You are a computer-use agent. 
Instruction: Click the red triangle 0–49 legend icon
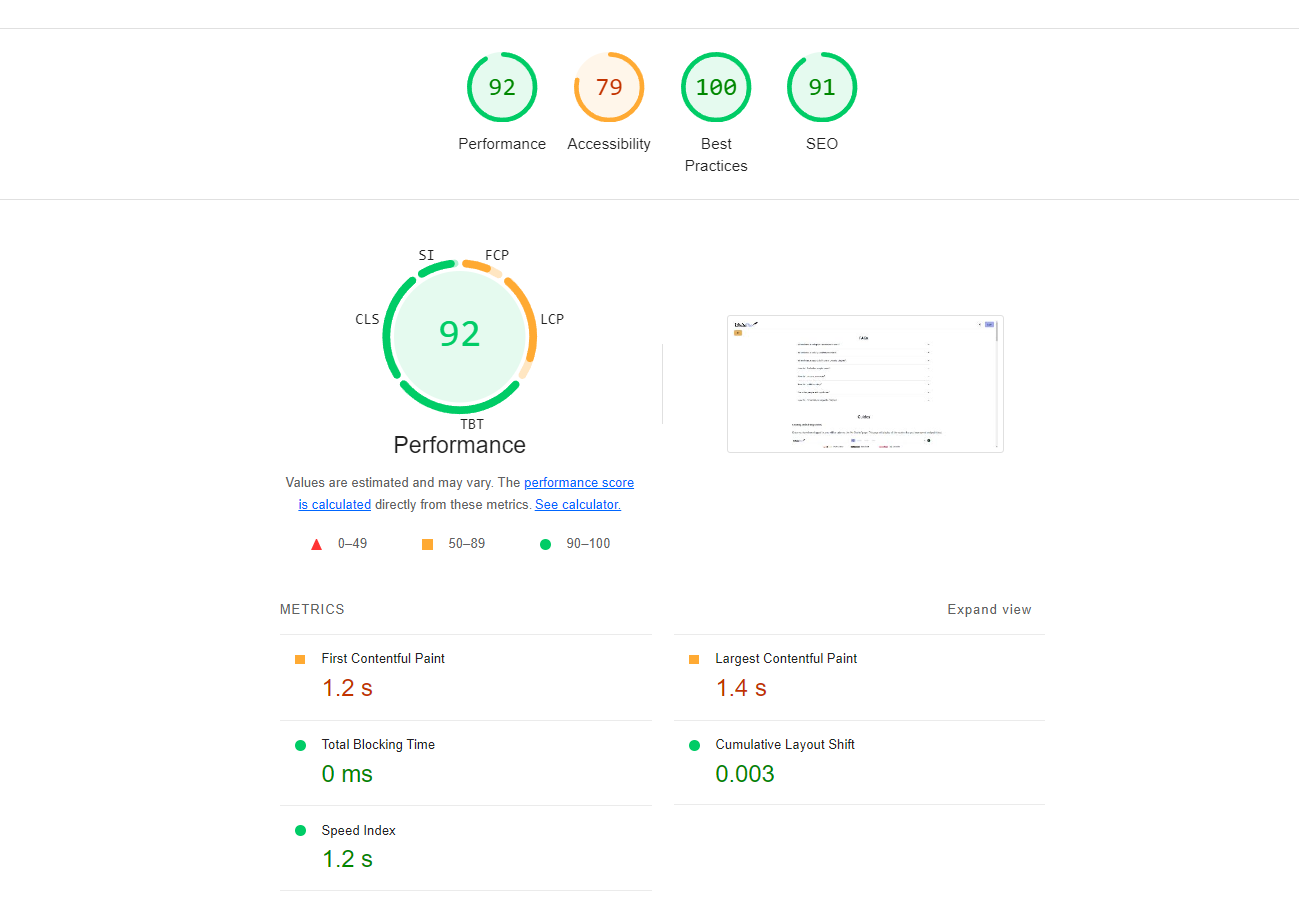click(x=317, y=544)
